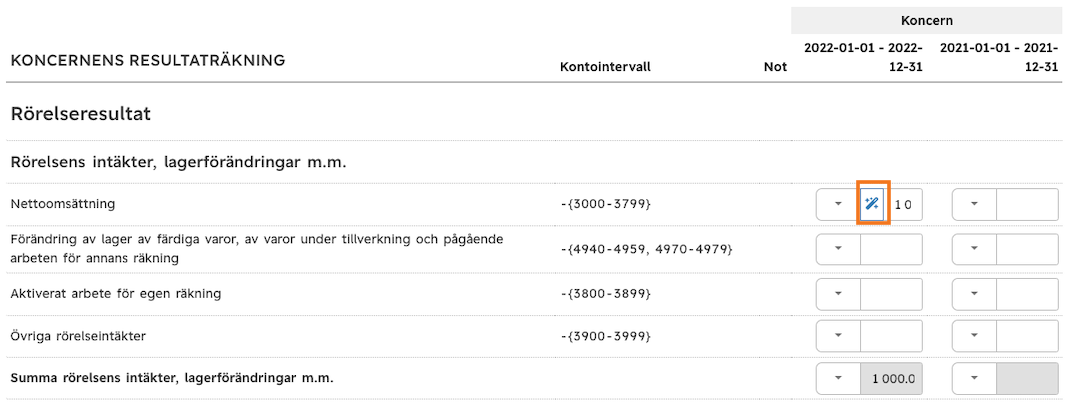The height and width of the screenshot is (409, 1072).
Task: Click Nettoomsättning 2022 value field
Action: [x=904, y=204]
